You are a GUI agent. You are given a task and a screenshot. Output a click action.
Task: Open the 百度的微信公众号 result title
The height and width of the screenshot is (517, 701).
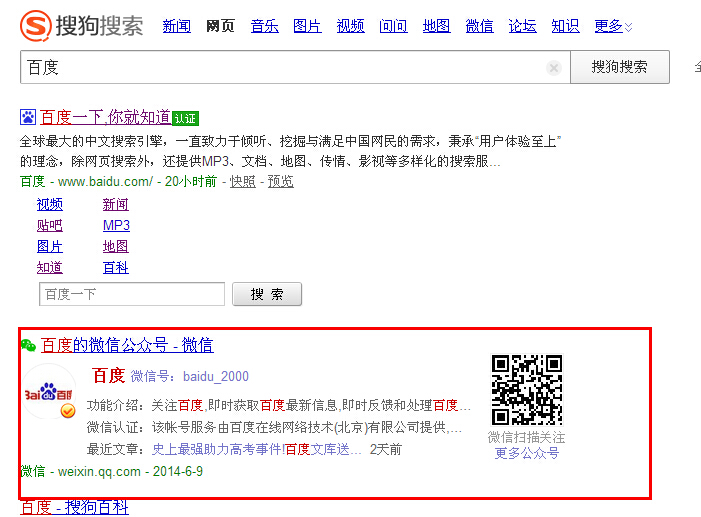coord(126,345)
